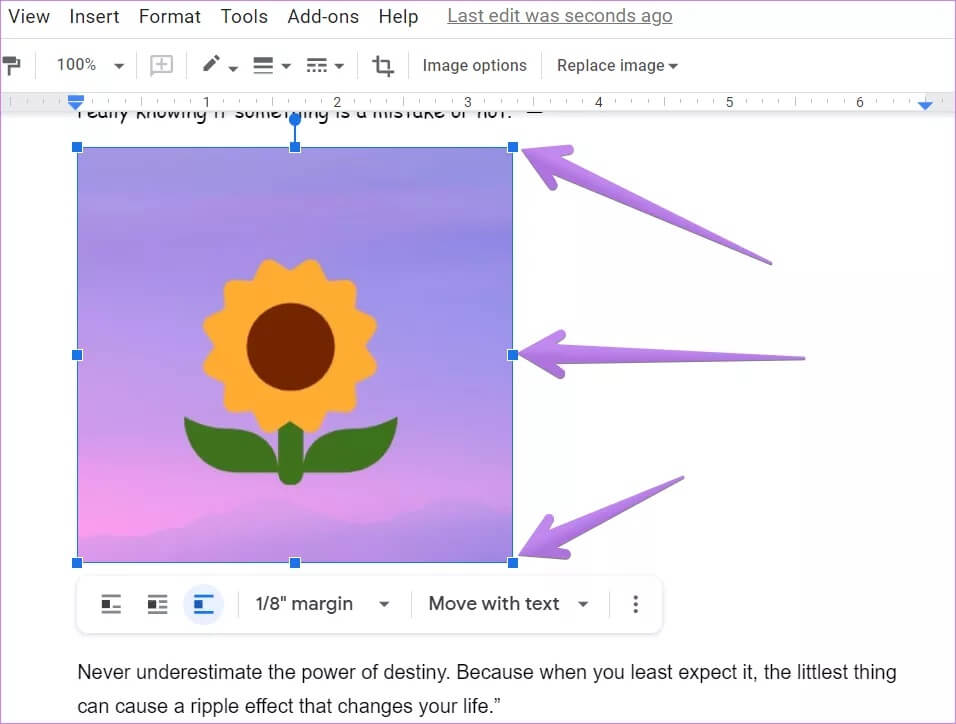This screenshot has height=724, width=956.
Task: Open the Add-ons menu
Action: click(324, 17)
